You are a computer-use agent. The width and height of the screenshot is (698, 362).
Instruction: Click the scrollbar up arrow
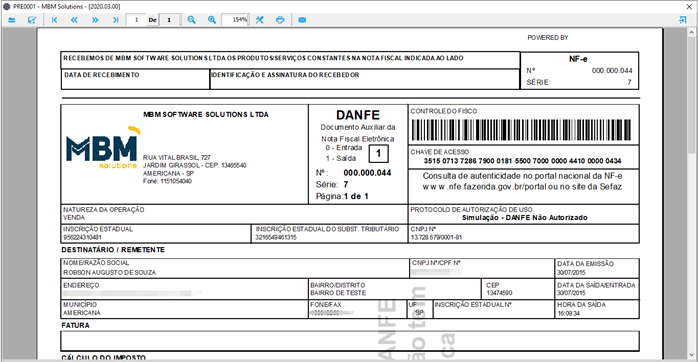tap(691, 32)
